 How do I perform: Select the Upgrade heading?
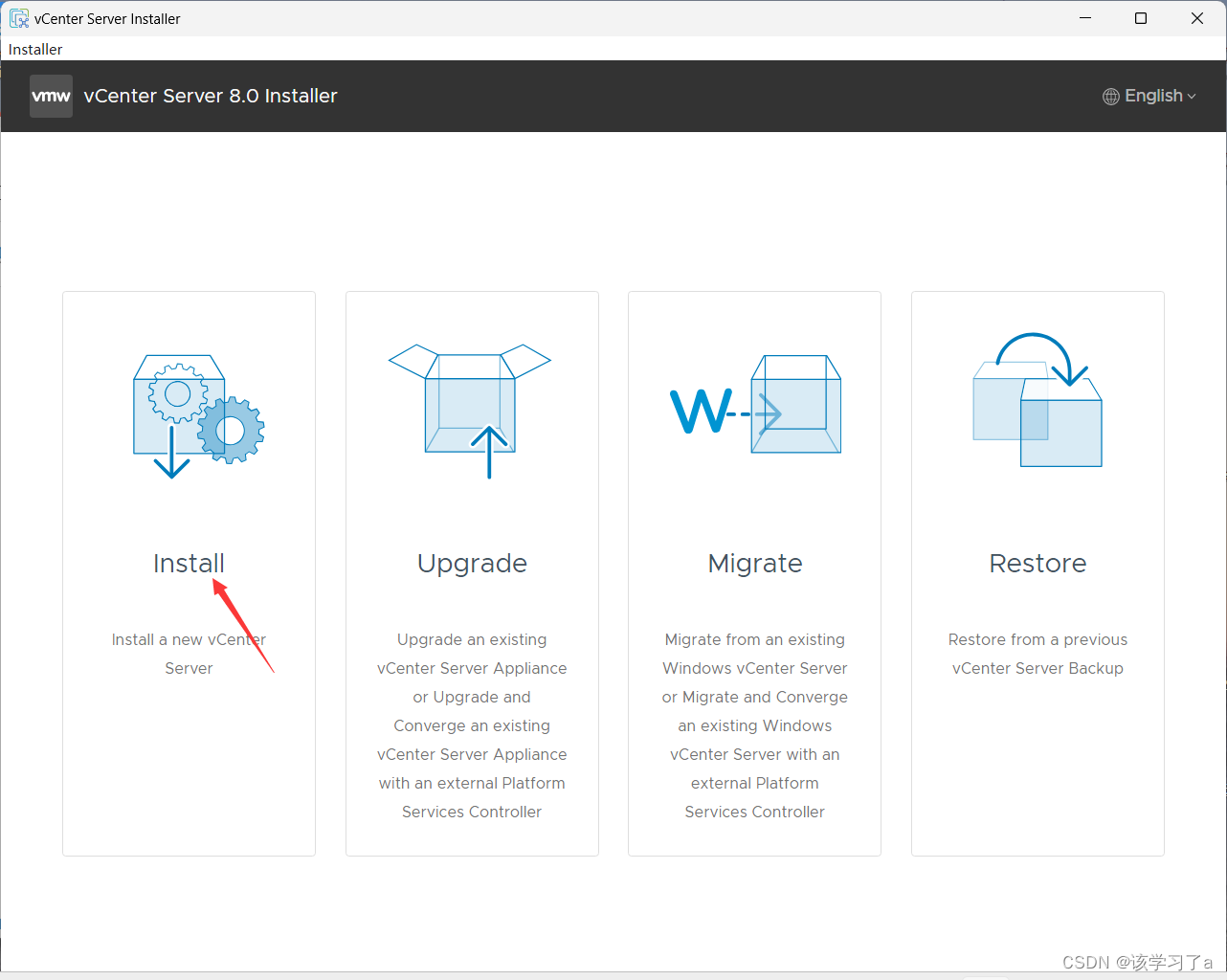472,564
